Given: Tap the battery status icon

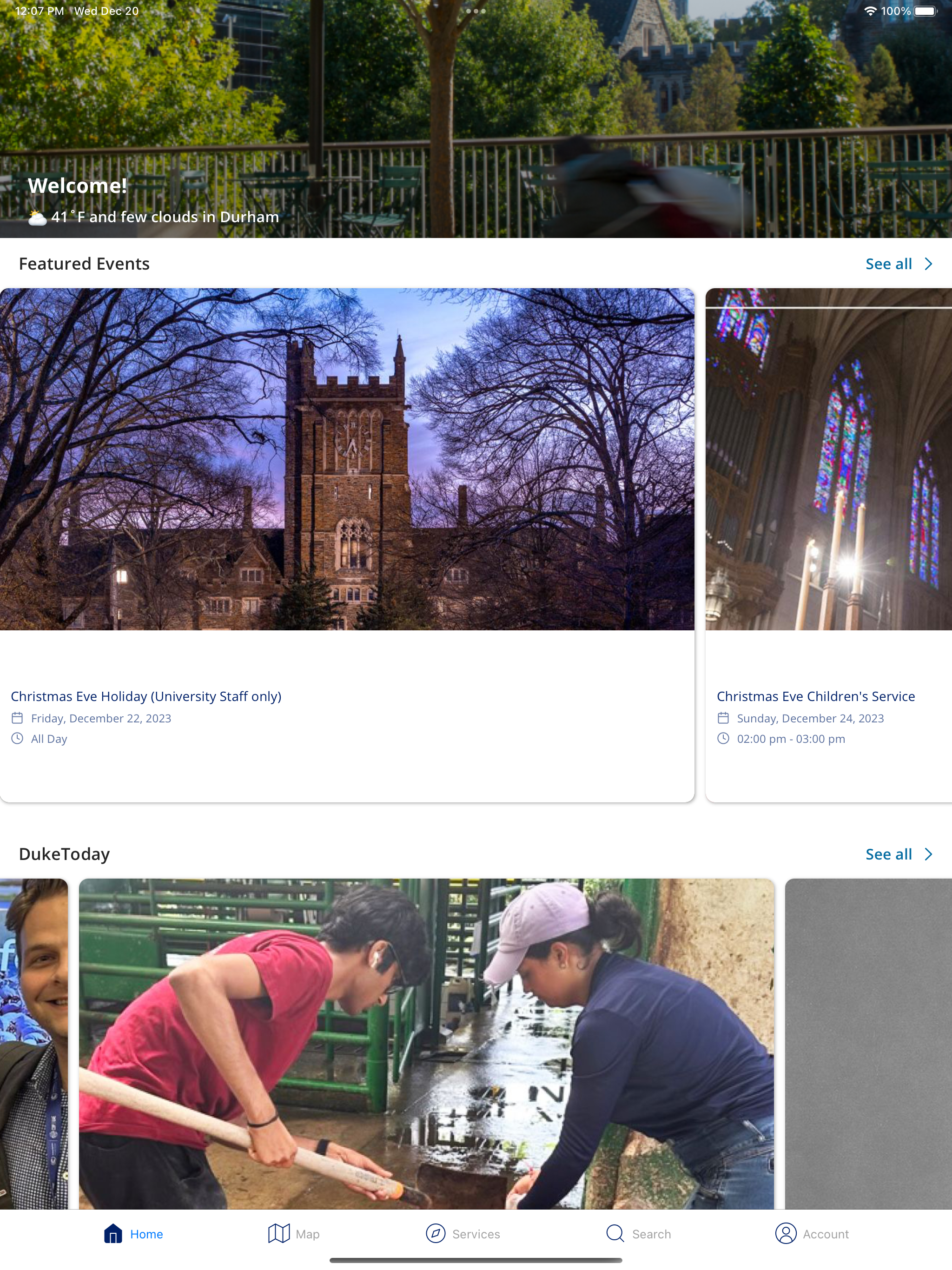Looking at the screenshot, I should pos(926,11).
